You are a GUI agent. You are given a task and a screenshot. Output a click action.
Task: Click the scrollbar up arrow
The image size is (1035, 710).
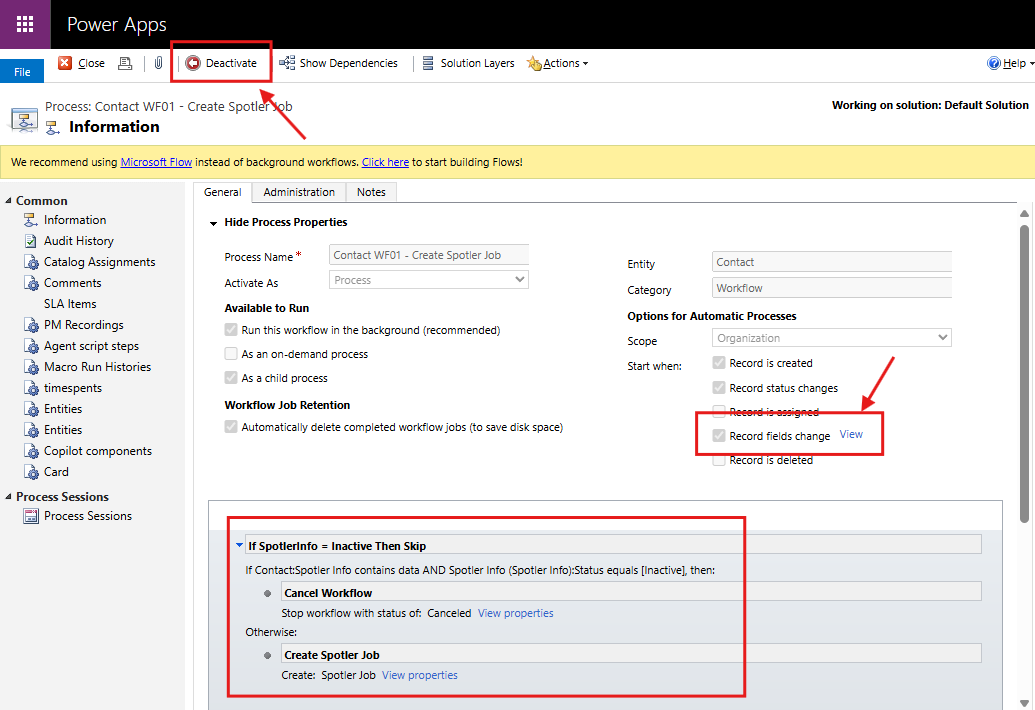point(1024,213)
